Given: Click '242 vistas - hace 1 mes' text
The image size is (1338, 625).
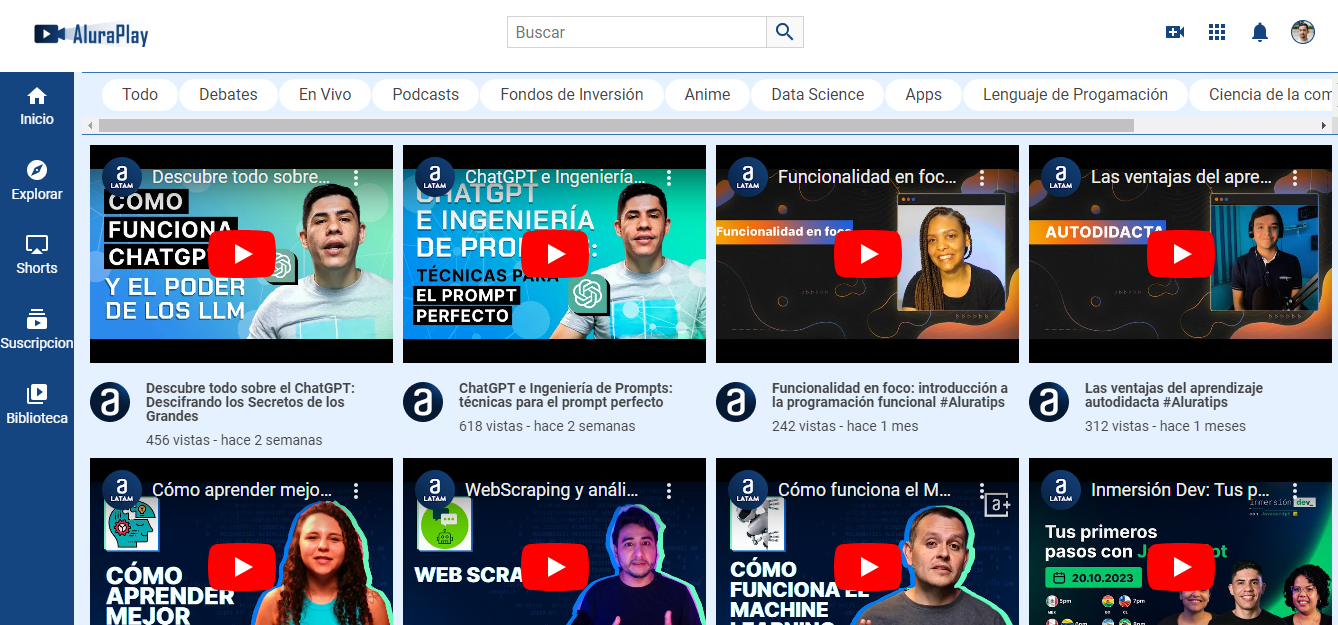Looking at the screenshot, I should 846,426.
